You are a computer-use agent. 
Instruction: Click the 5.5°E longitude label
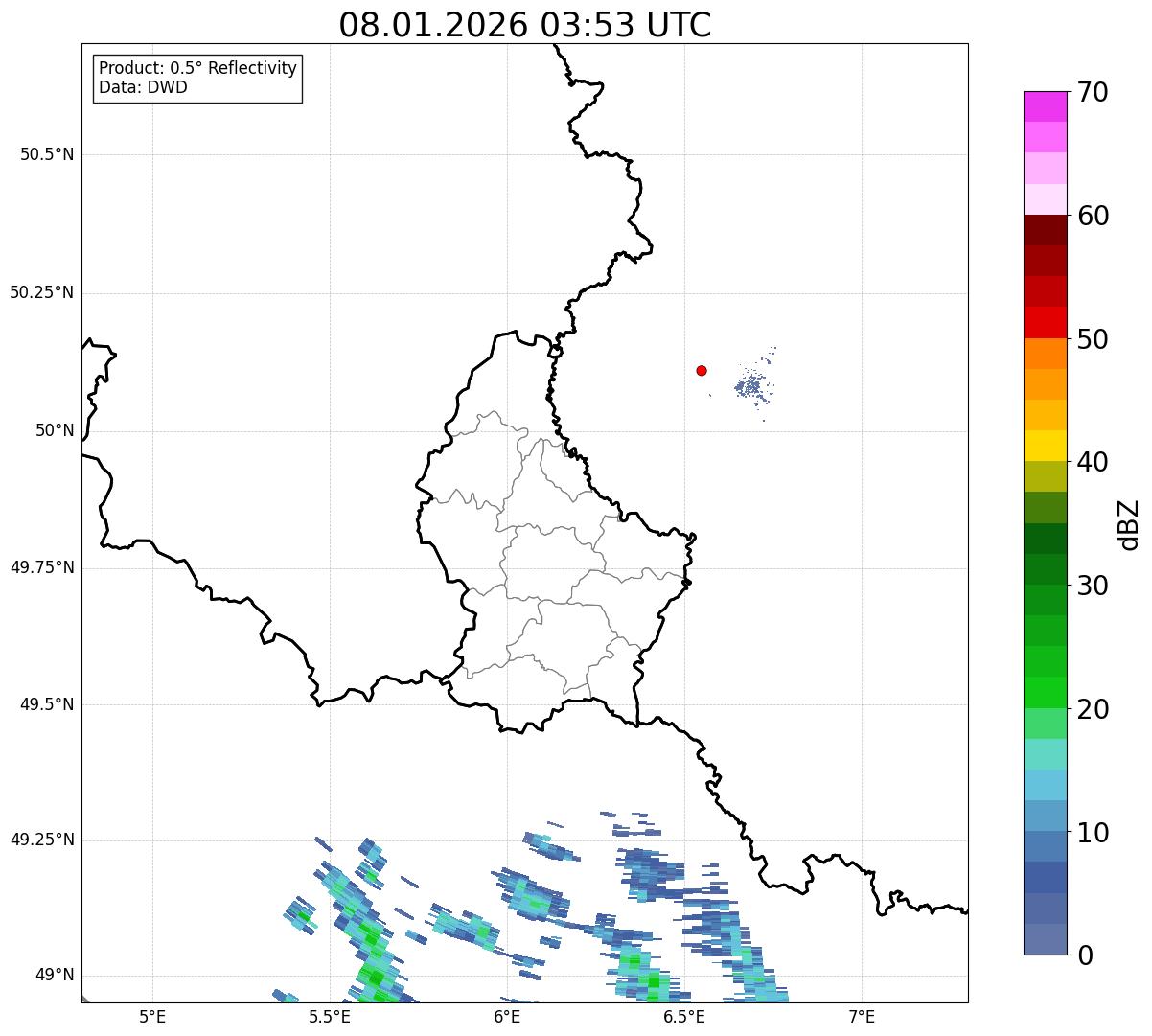(x=330, y=1017)
